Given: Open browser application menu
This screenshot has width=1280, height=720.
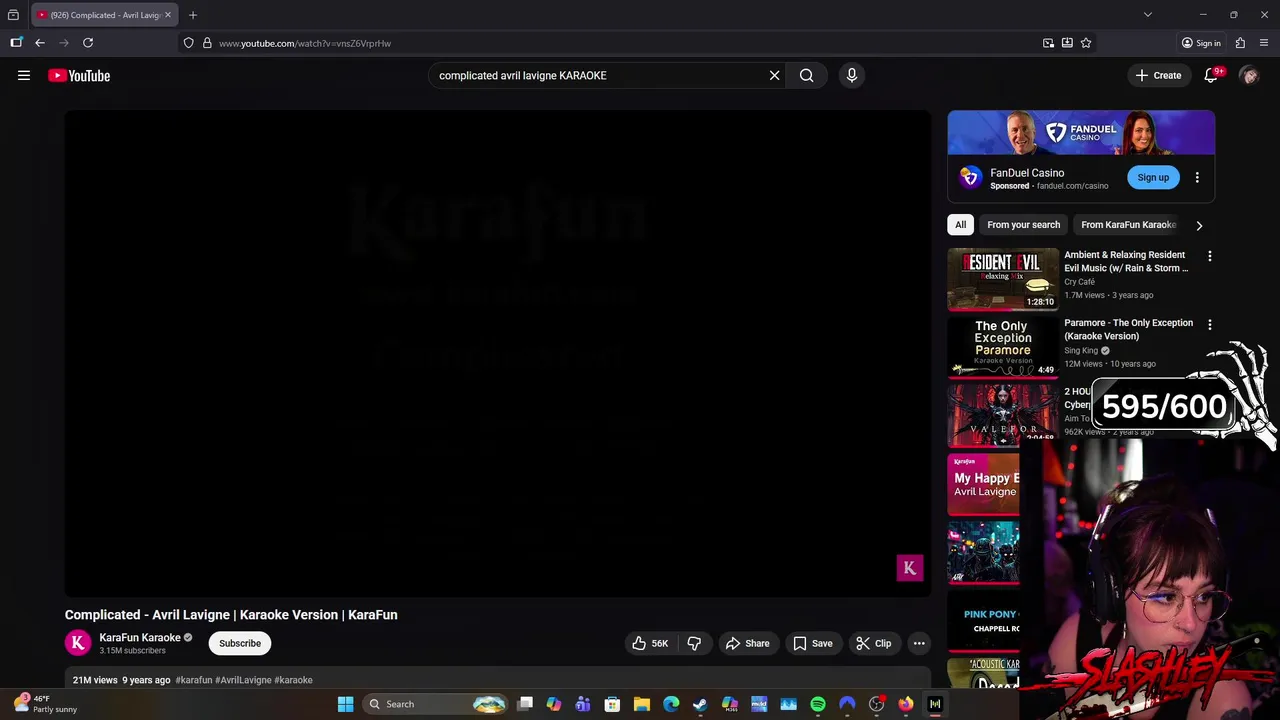Looking at the screenshot, I should point(1264,43).
